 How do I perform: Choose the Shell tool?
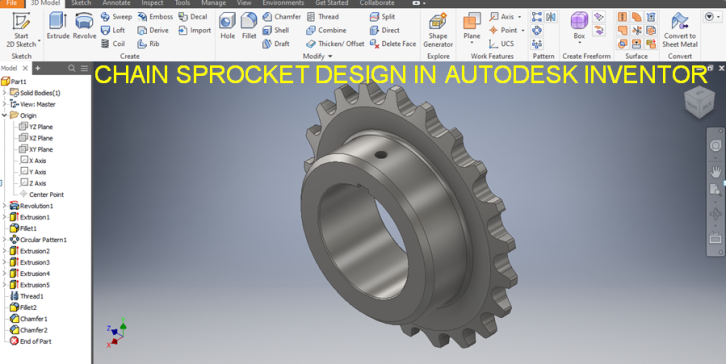(275, 30)
